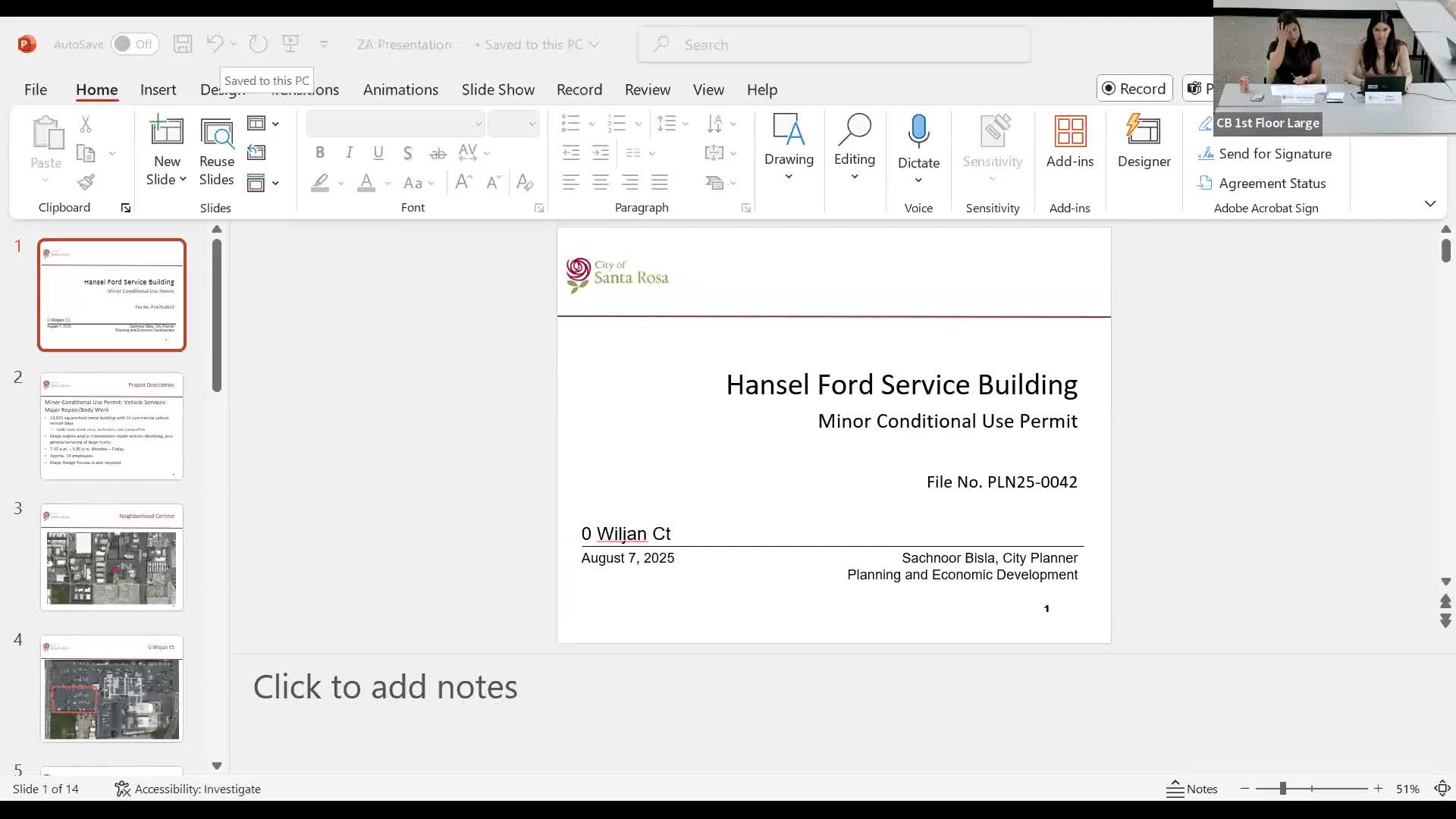This screenshot has width=1456, height=819.
Task: Click the zoom slider handle
Action: click(x=1283, y=789)
